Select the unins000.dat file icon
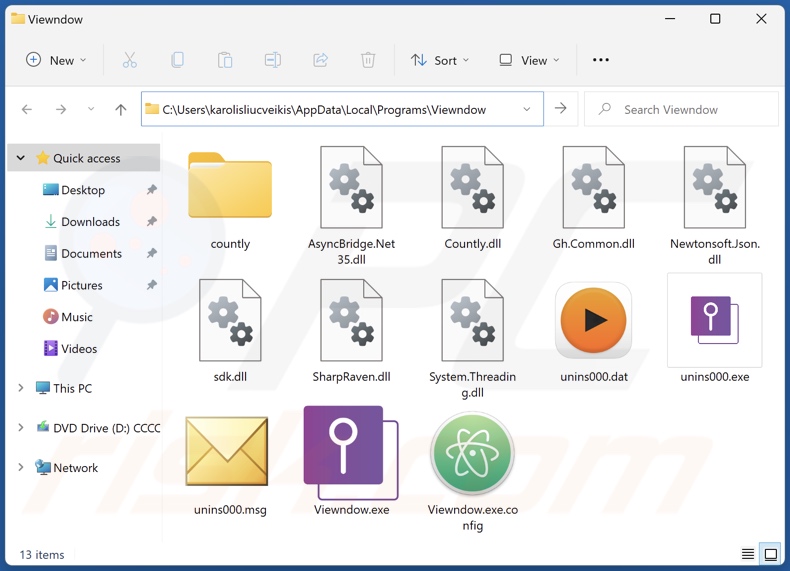 [593, 321]
